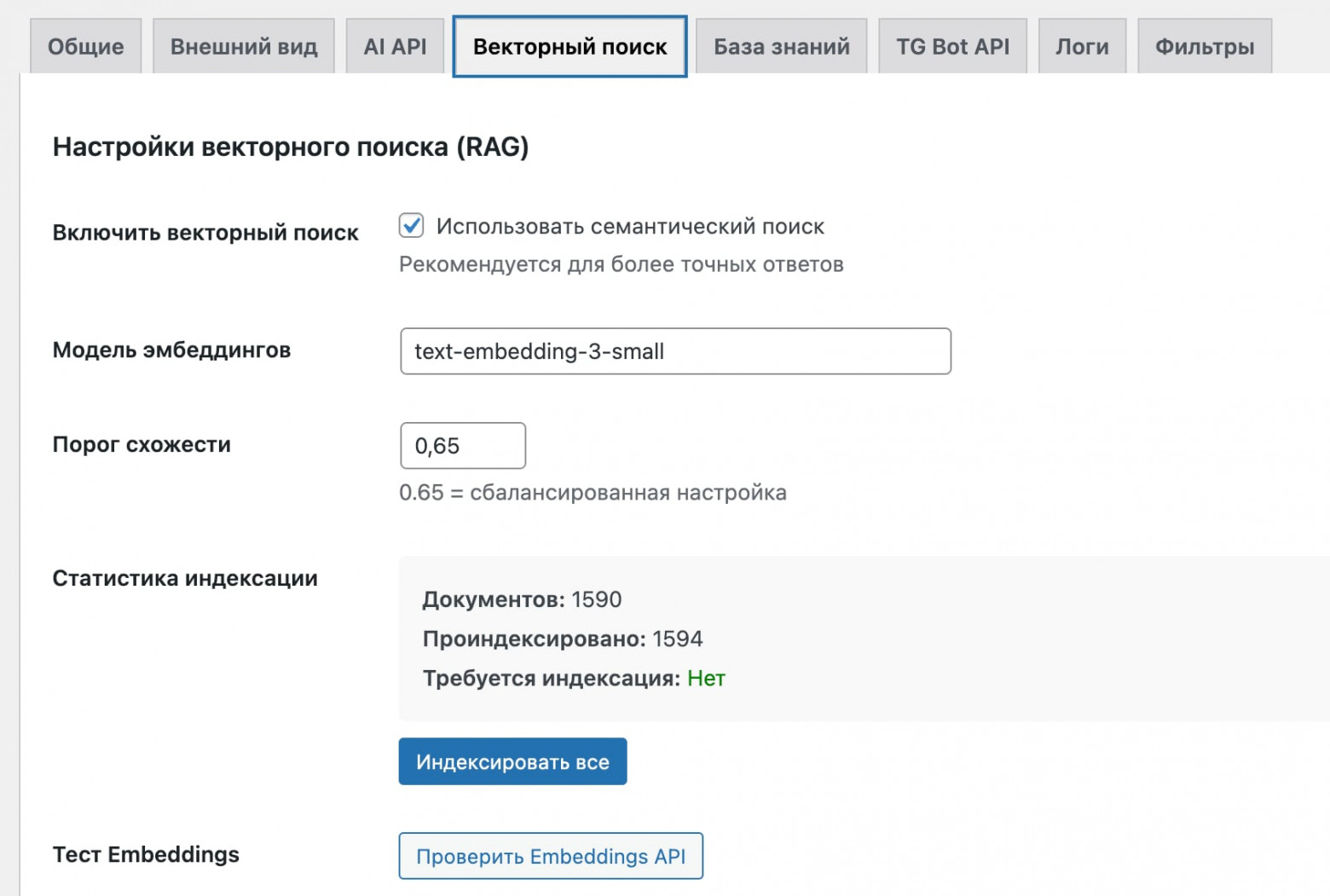
Task: Click the hint 0.65 = сбалансированная настройка
Action: click(593, 492)
